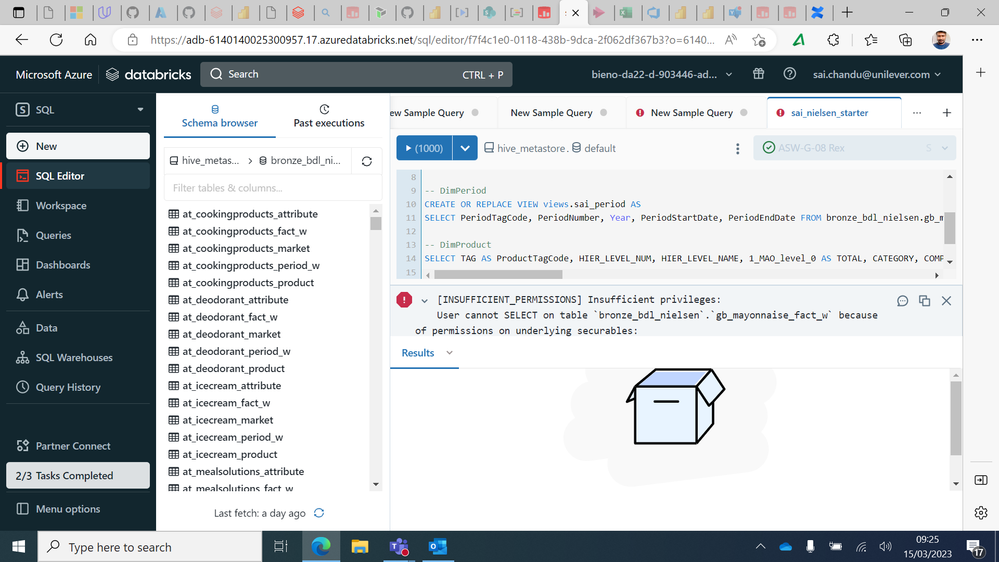Open the ASW-G-08 Rex warehouse selector
Screen dimensions: 999x562
855,148
